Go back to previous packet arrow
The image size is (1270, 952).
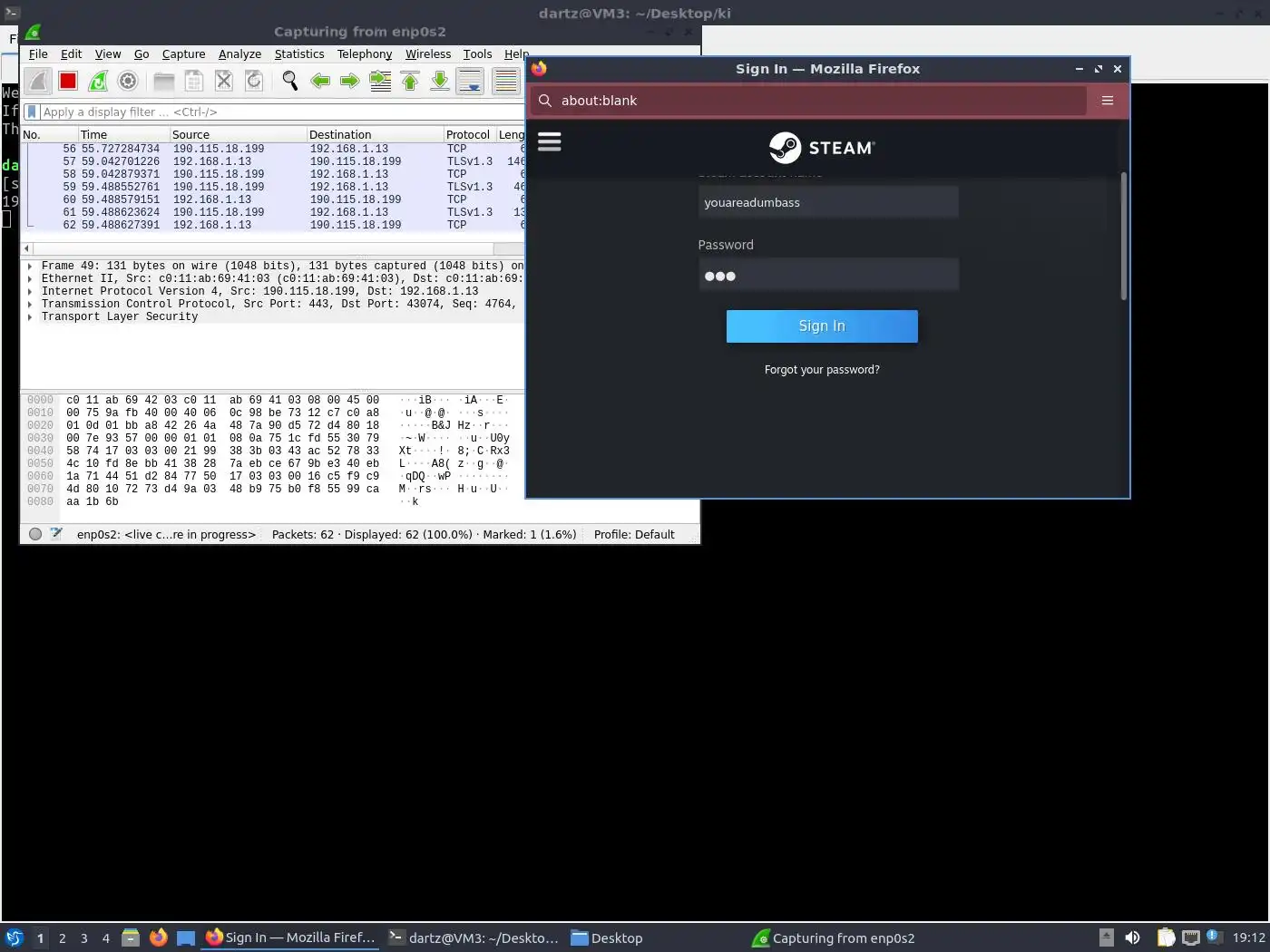(320, 82)
